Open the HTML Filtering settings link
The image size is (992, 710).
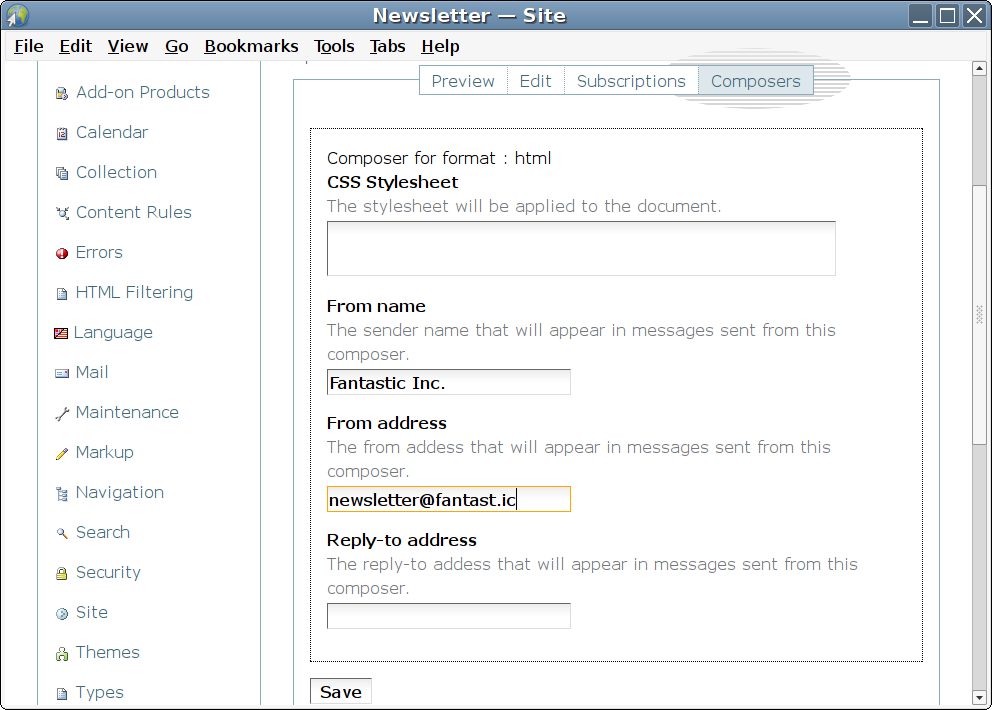click(134, 292)
